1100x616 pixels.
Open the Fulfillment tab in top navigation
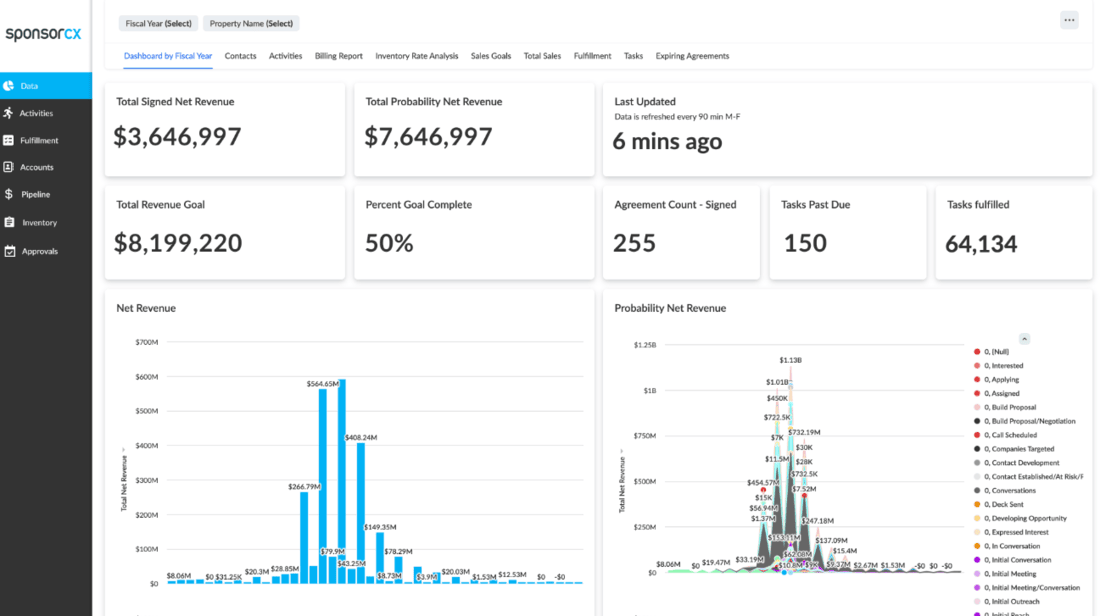[x=592, y=56]
